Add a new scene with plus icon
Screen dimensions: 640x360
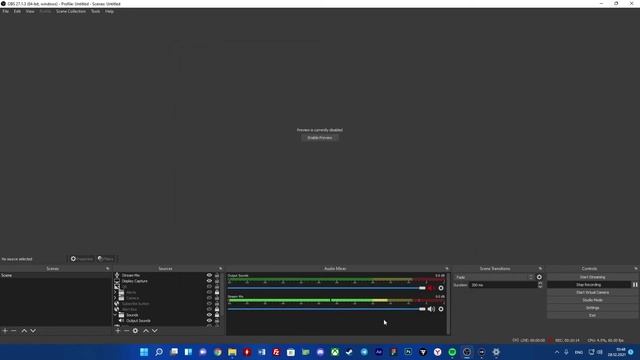tap(5, 331)
